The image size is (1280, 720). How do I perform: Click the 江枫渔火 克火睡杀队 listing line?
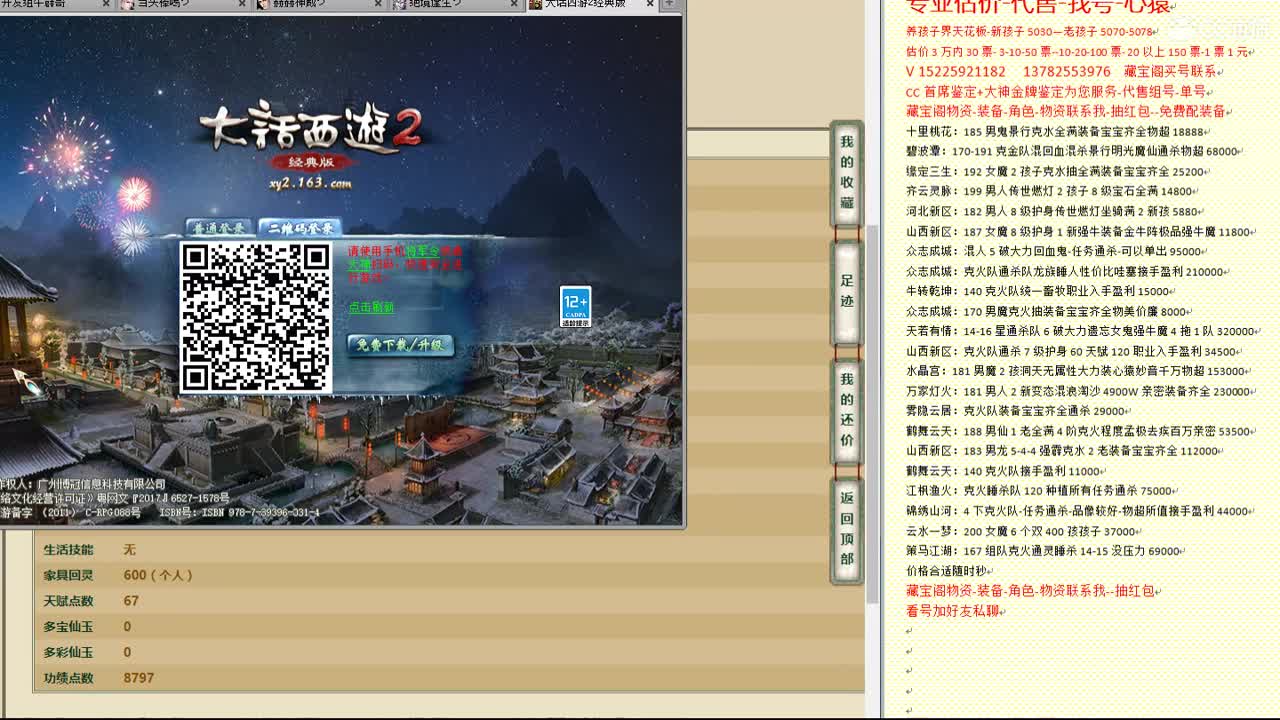(x=1040, y=491)
